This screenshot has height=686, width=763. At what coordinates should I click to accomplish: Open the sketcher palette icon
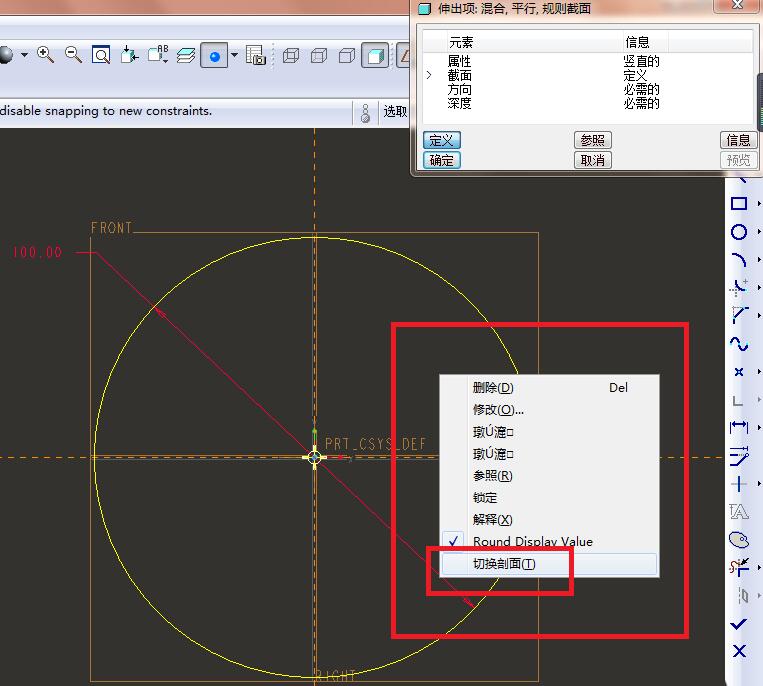tap(739, 540)
